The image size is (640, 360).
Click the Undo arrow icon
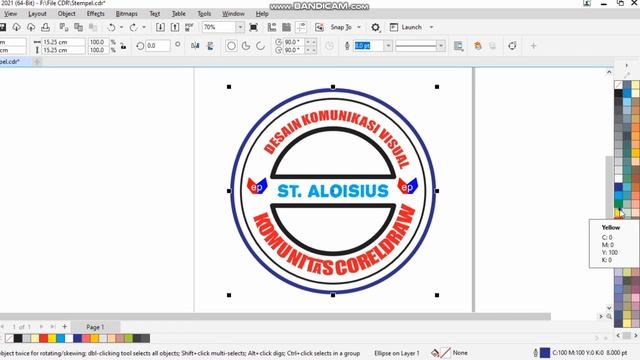tap(111, 27)
